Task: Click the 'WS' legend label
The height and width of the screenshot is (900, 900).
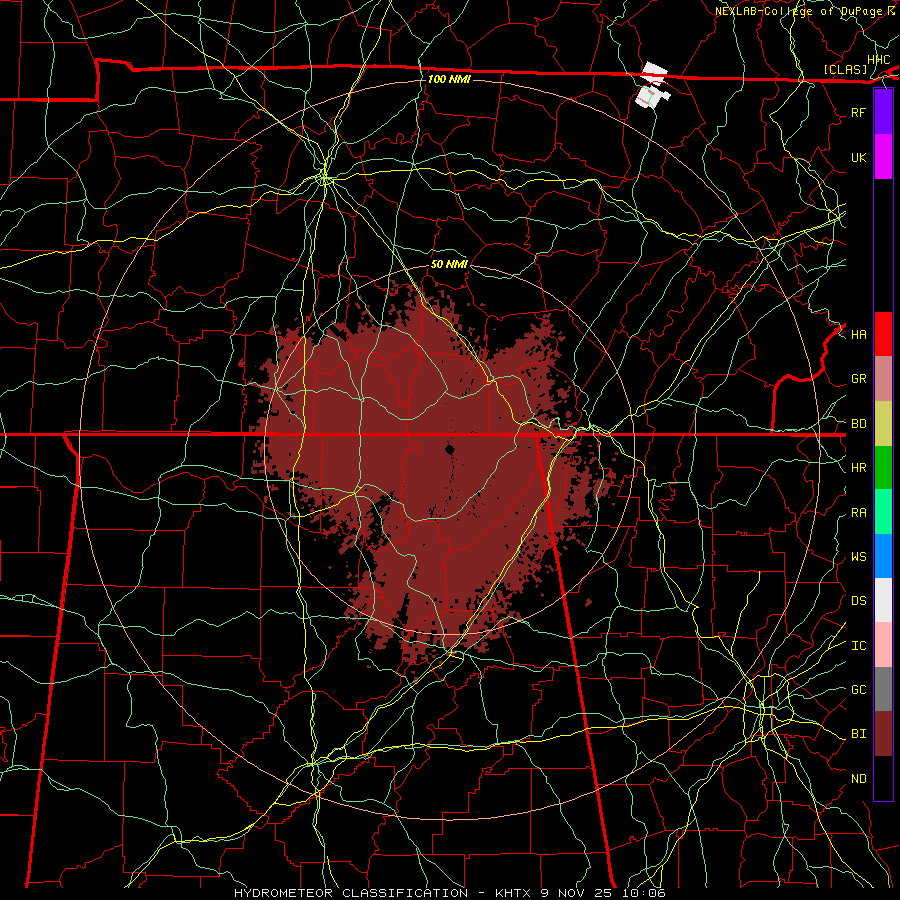Action: click(859, 556)
